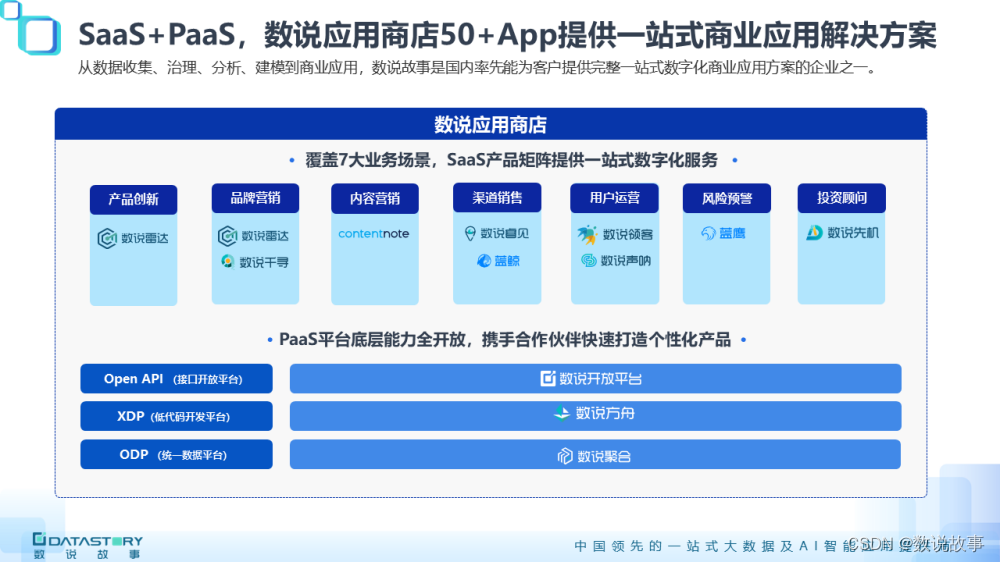Click the Open API (接口开放平台) button

pyautogui.click(x=176, y=379)
